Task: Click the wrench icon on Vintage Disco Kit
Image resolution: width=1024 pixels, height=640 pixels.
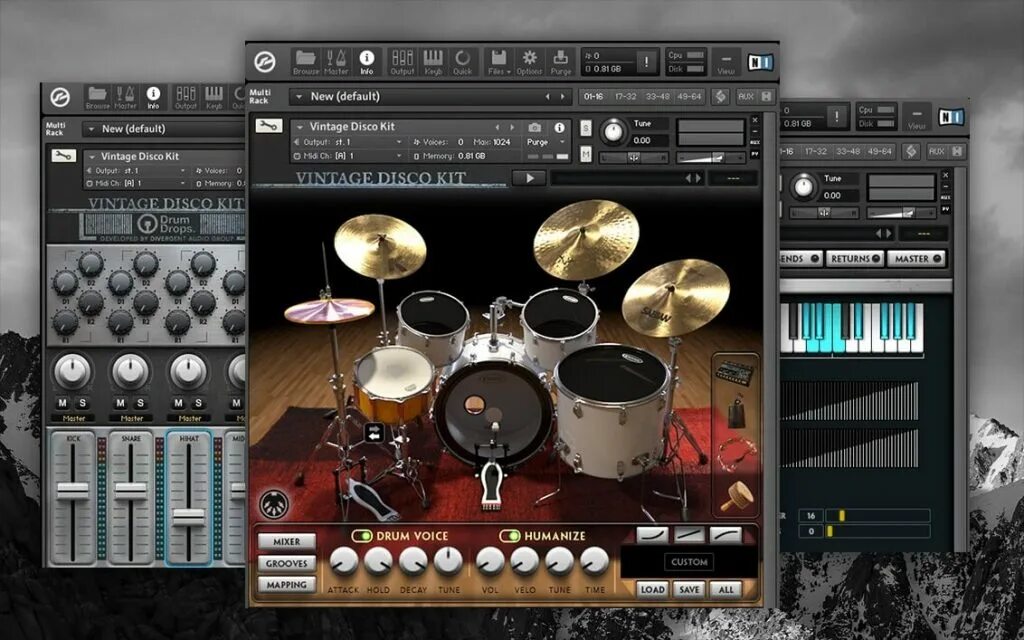Action: click(269, 124)
